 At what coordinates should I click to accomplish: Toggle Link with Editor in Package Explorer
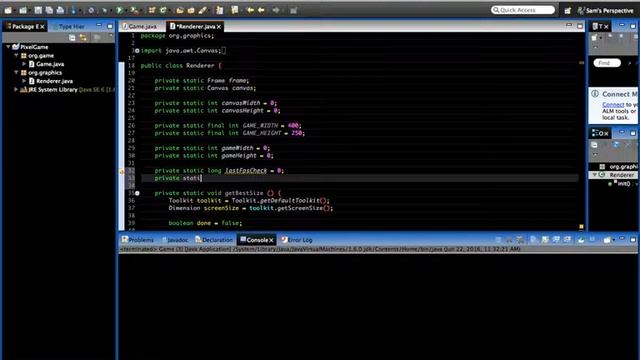coord(83,38)
